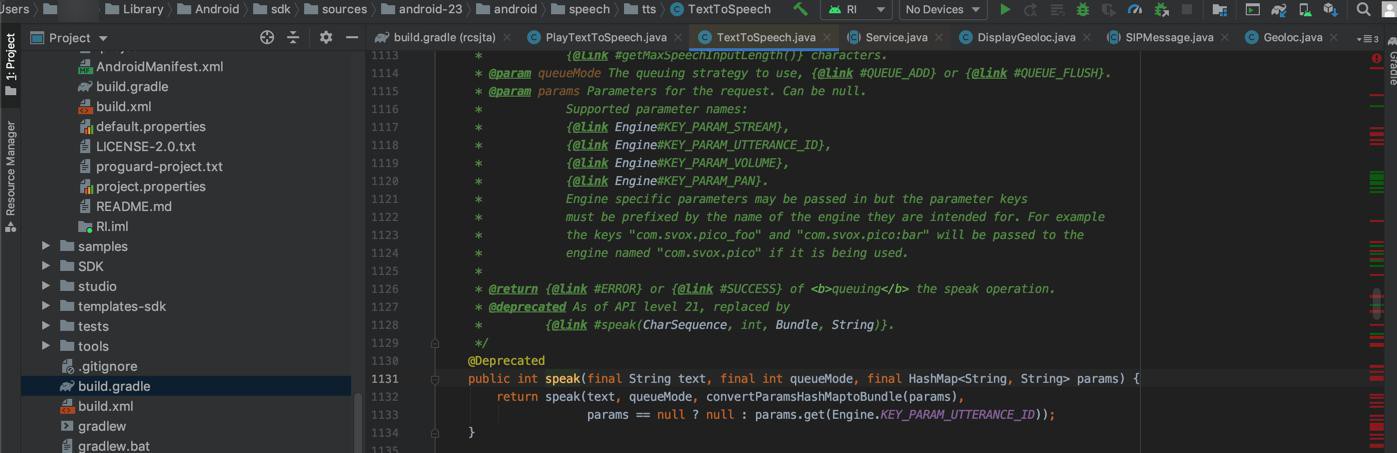The height and width of the screenshot is (453, 1397).
Task: Select RI.iml file
Action: click(x=111, y=226)
